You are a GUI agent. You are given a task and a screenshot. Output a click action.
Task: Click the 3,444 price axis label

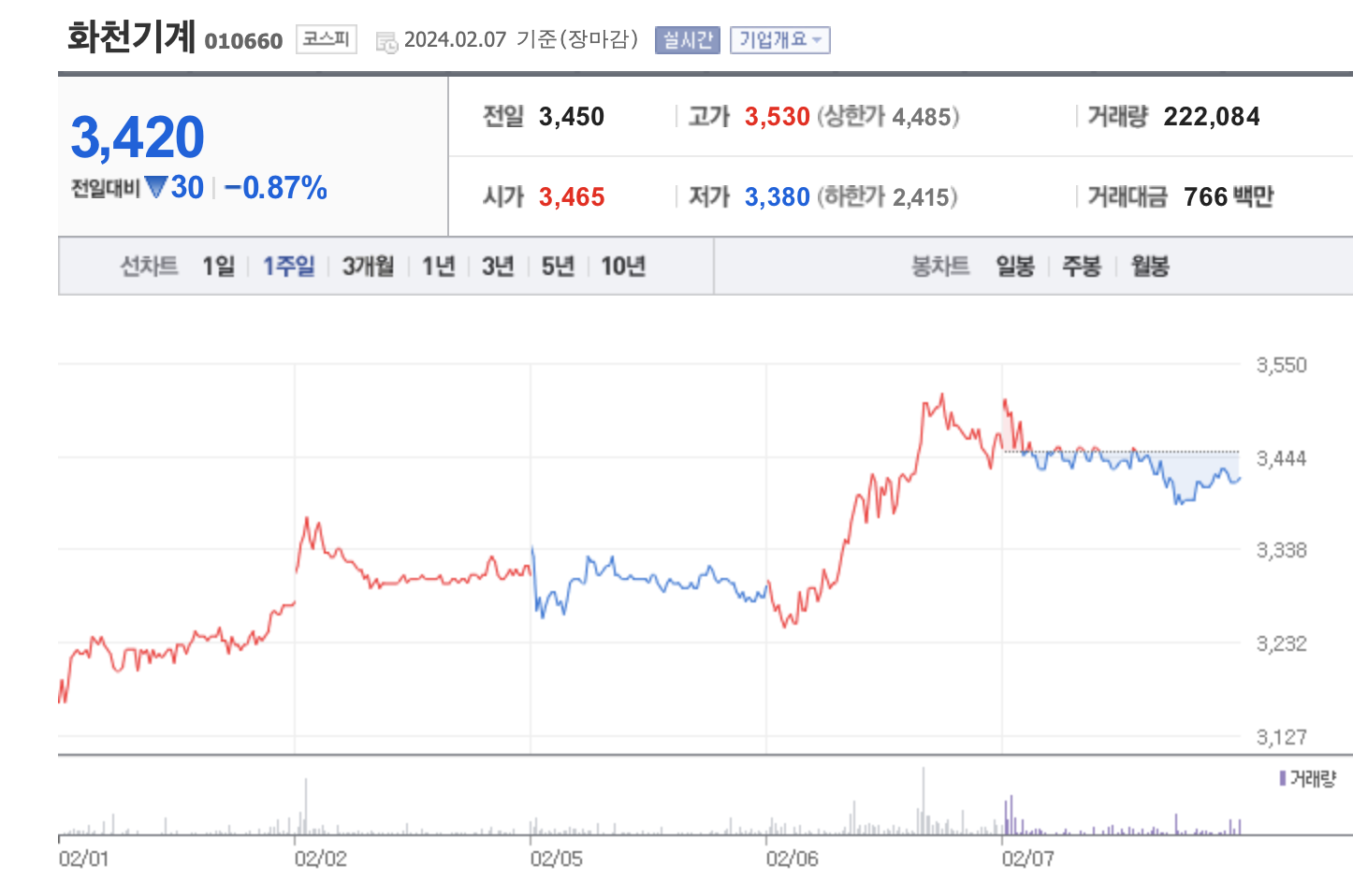point(1281,458)
